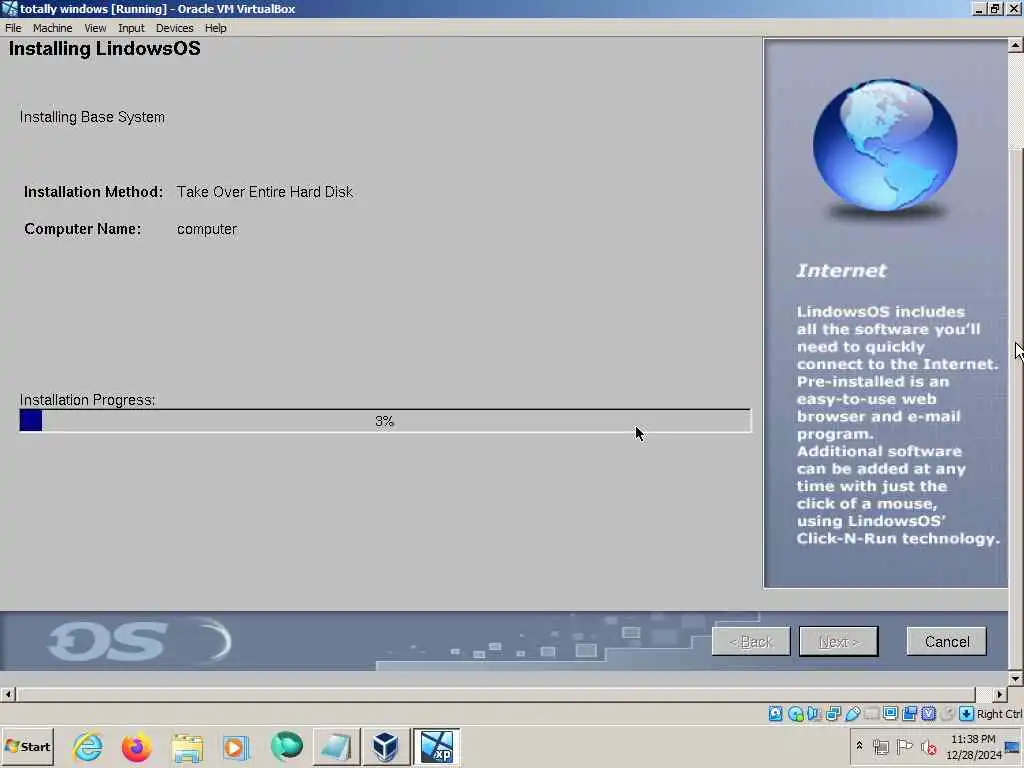Click the 'Right Ctrl' host key label
Viewport: 1024px width, 768px height.
[x=1000, y=714]
